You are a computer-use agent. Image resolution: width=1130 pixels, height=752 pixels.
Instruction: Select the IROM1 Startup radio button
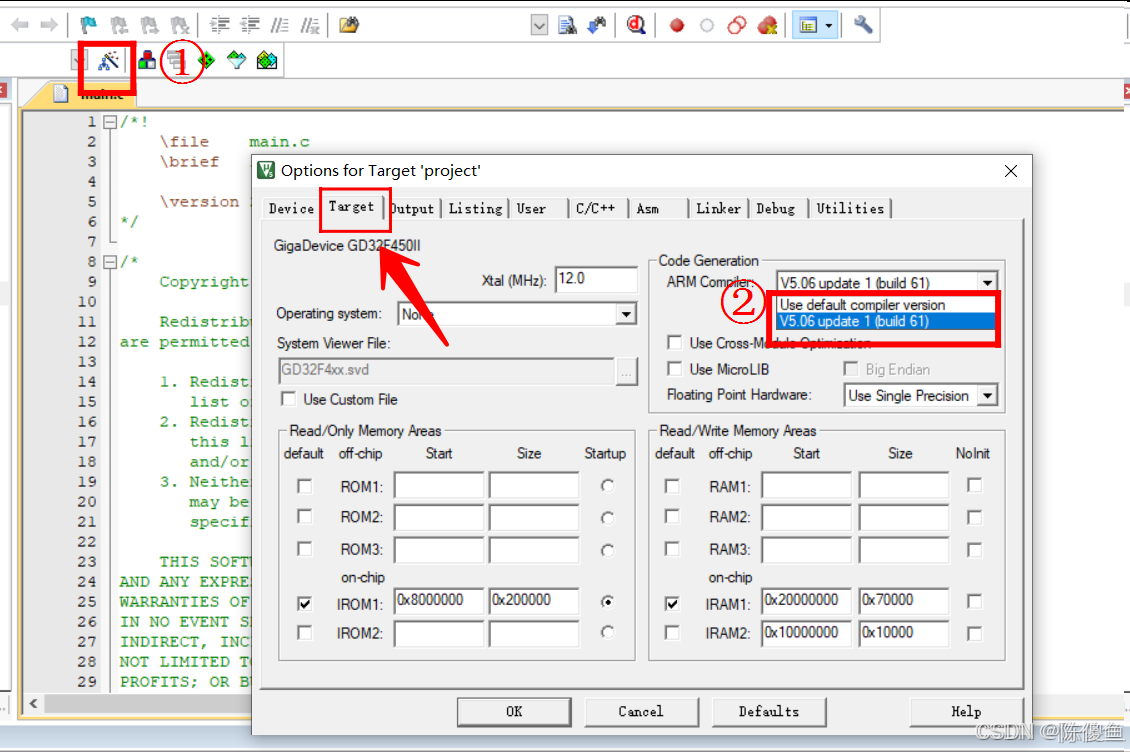pos(608,601)
